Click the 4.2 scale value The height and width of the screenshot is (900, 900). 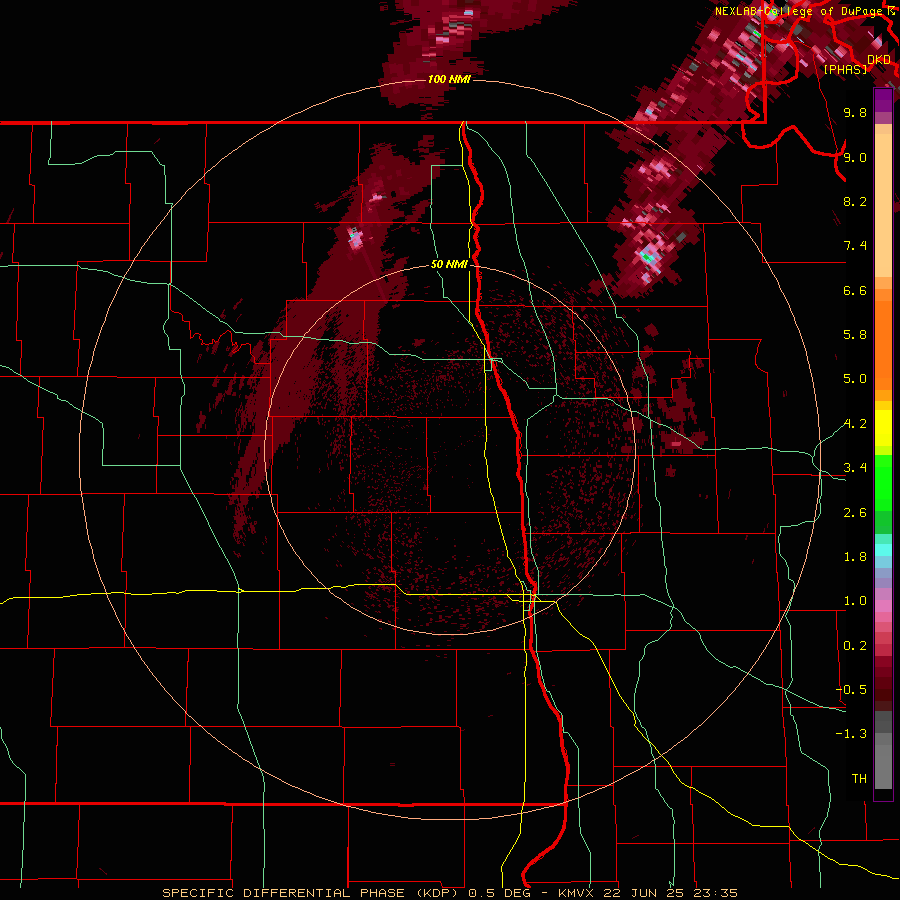pos(855,424)
